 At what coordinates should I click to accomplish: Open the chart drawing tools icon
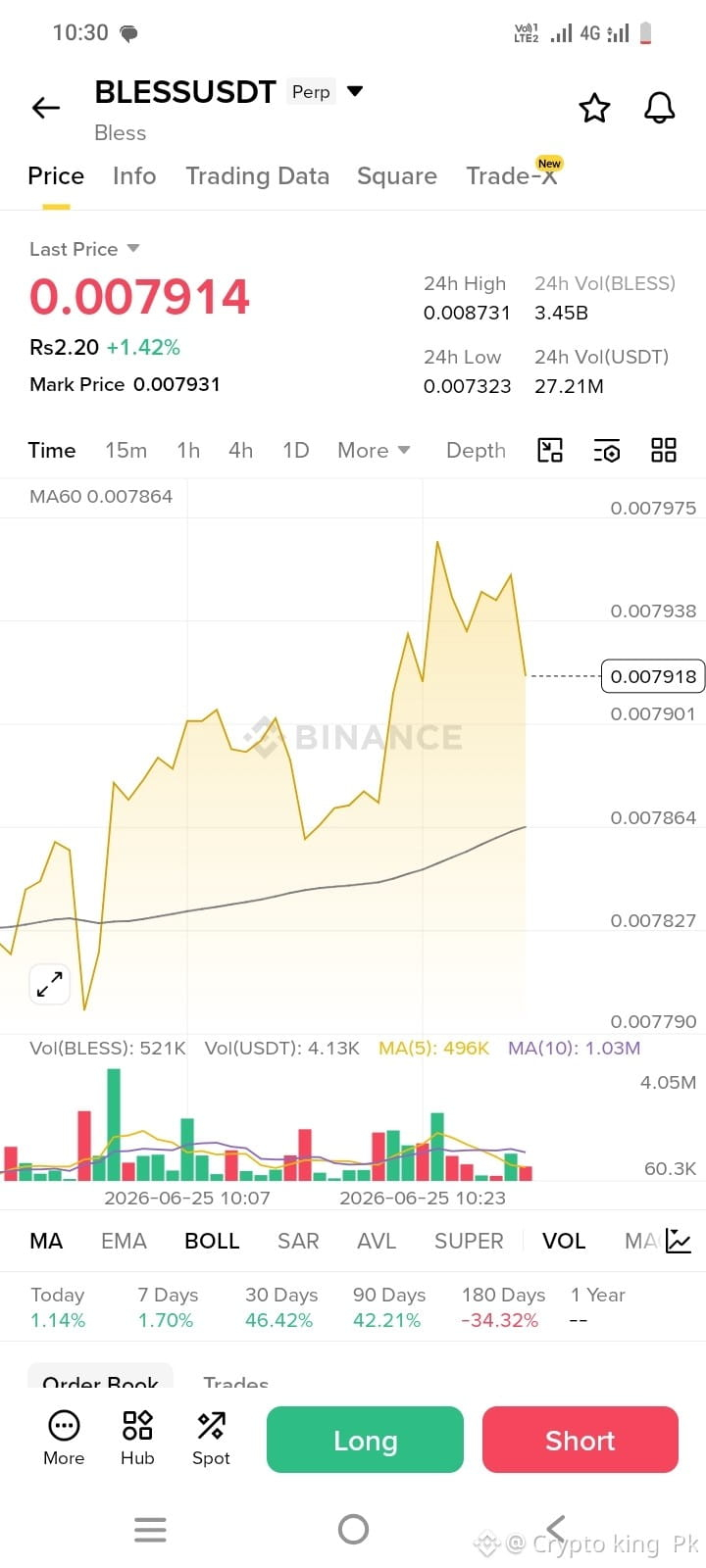coord(550,450)
